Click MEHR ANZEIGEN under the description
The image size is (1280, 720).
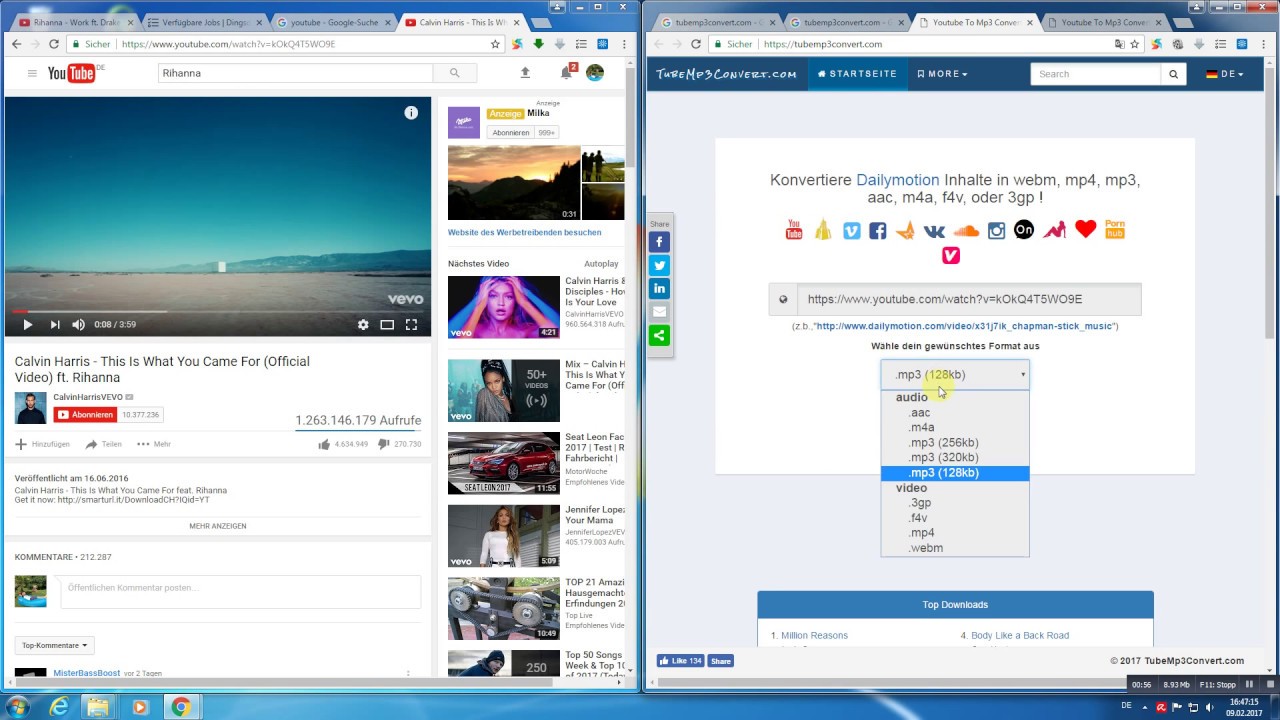(x=218, y=526)
